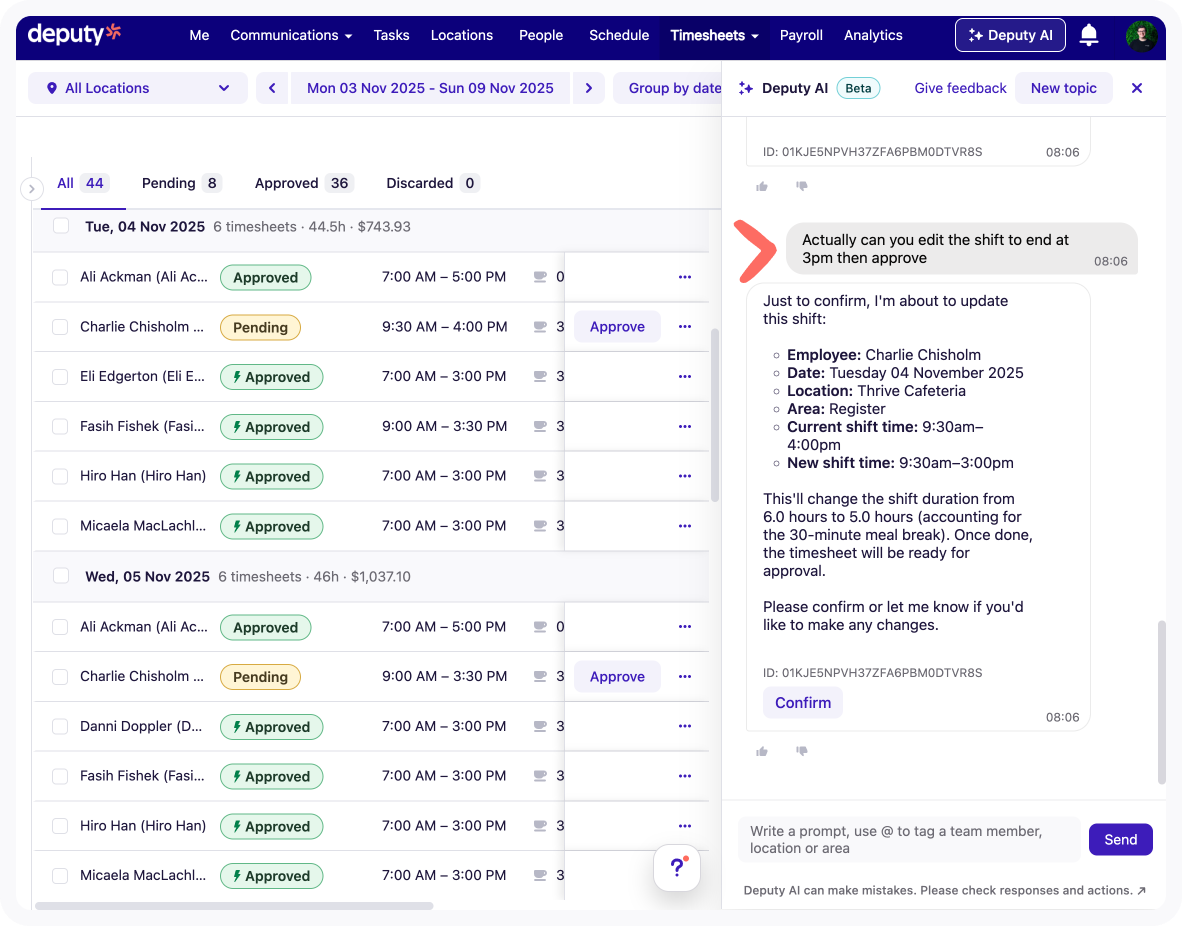Tick checkbox for Eli Edgerton timesheet
The height and width of the screenshot is (926, 1182).
click(60, 377)
